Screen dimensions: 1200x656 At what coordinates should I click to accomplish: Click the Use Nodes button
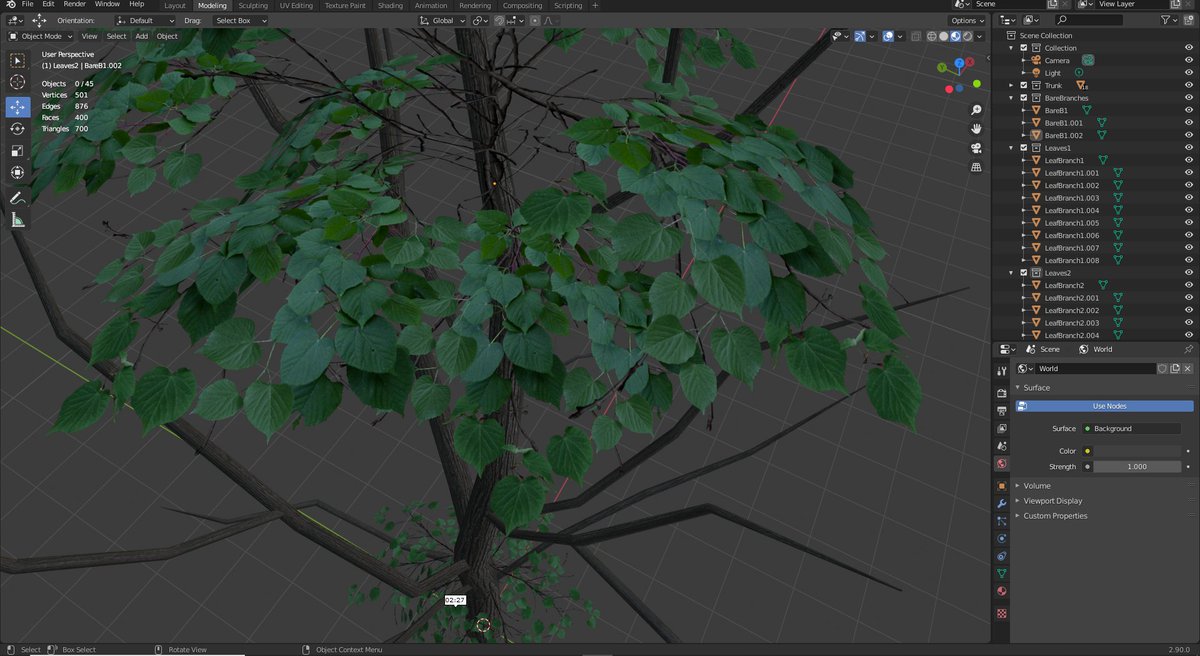(1104, 406)
